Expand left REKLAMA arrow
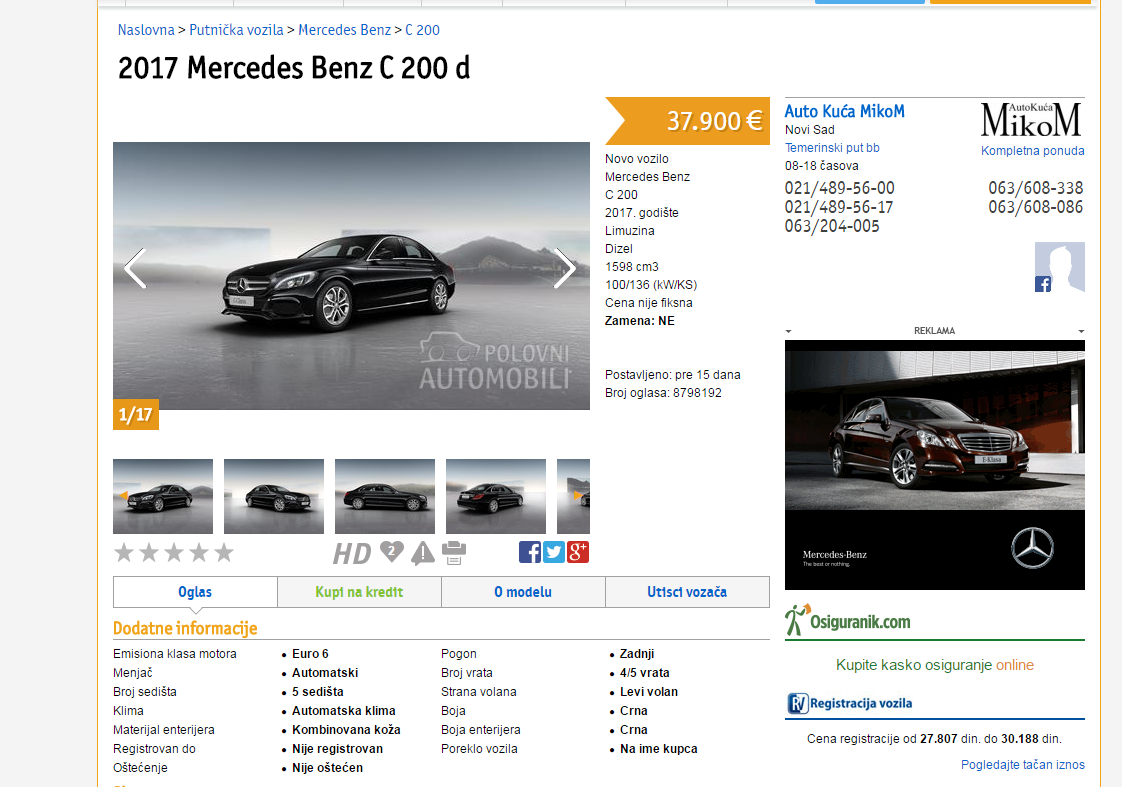The image size is (1122, 787). pos(789,331)
